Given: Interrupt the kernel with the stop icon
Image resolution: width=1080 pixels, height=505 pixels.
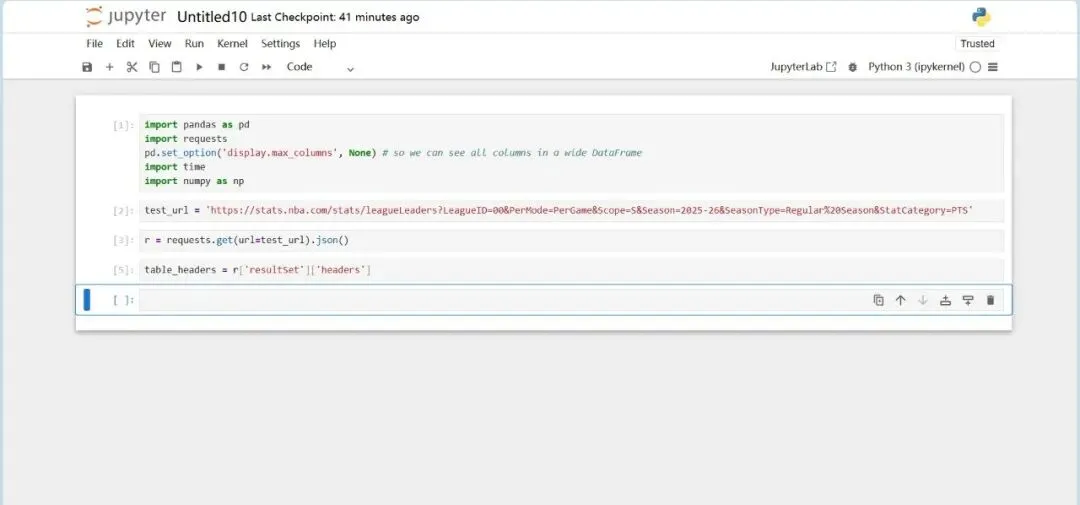Looking at the screenshot, I should tap(221, 67).
